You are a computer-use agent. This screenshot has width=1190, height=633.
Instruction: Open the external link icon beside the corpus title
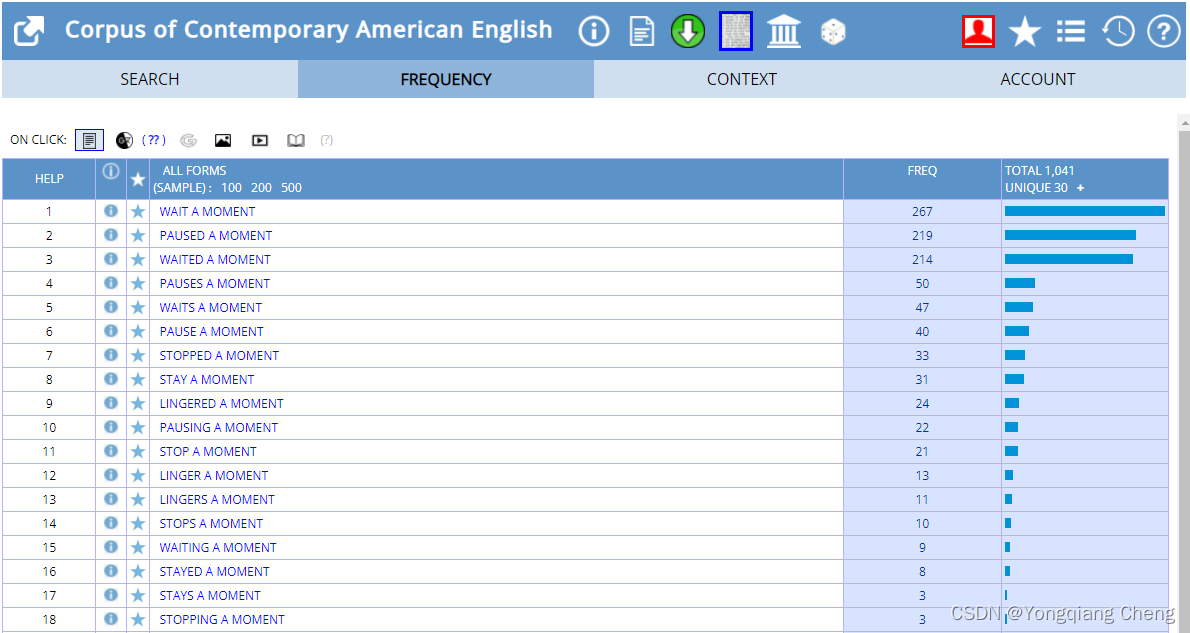point(30,31)
